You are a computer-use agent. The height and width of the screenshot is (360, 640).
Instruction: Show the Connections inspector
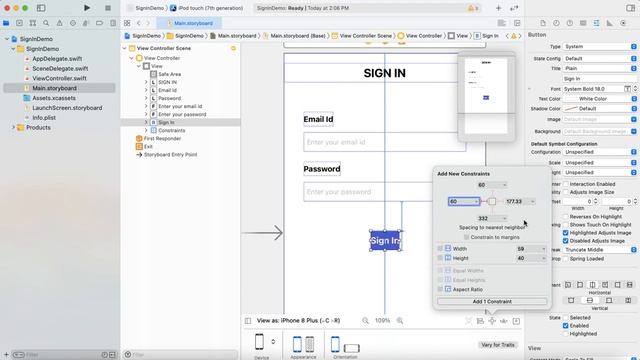tap(623, 23)
